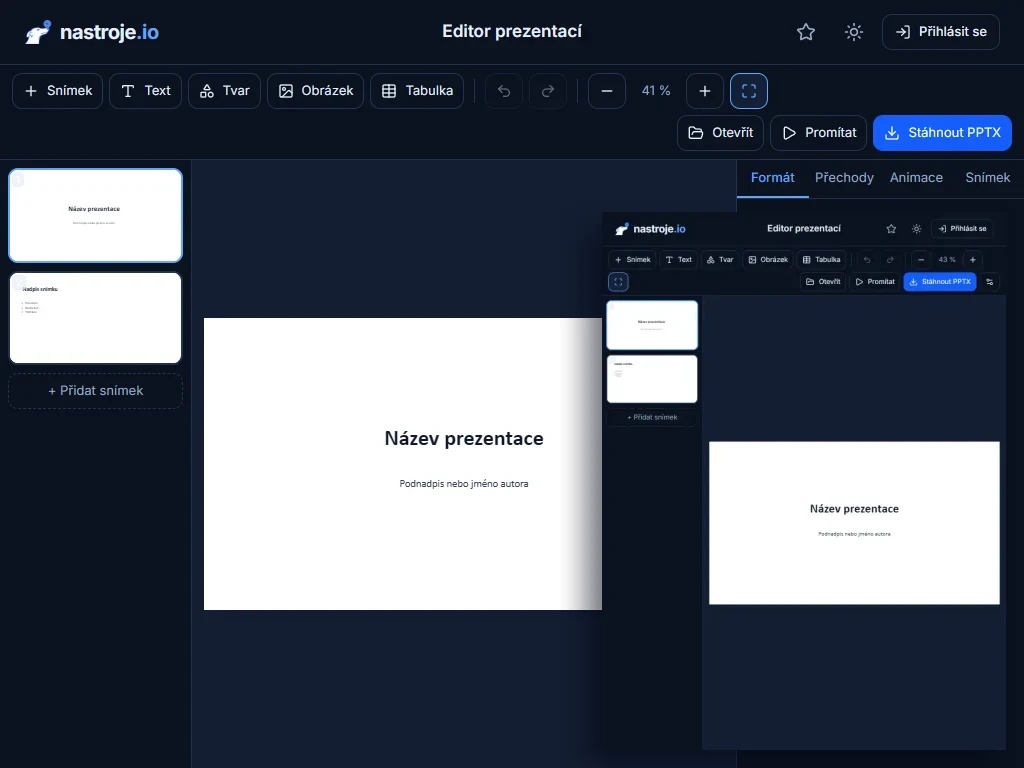Click the redo arrow in main toolbar

click(x=548, y=91)
